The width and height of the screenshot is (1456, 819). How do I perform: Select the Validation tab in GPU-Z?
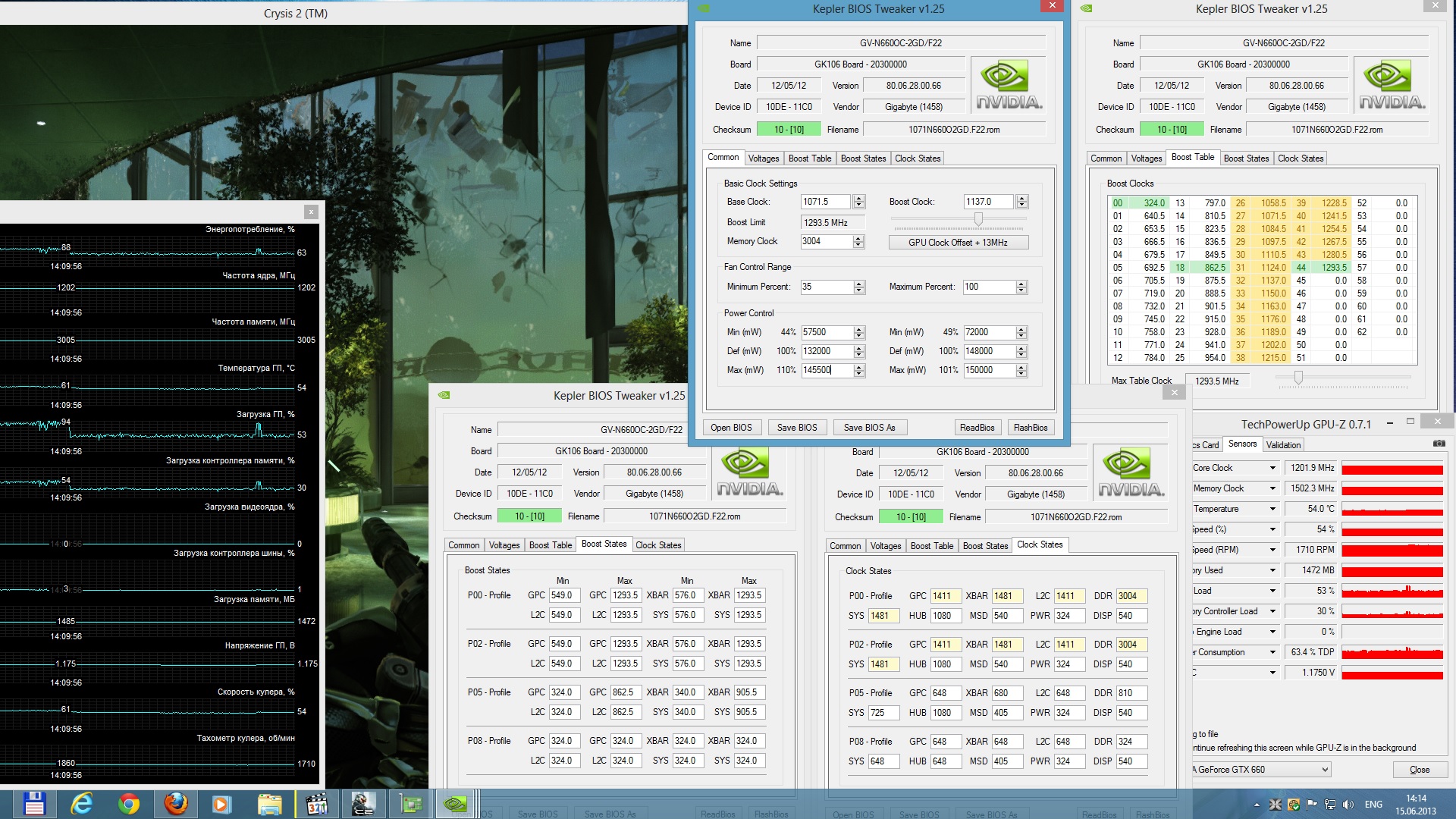(1283, 445)
